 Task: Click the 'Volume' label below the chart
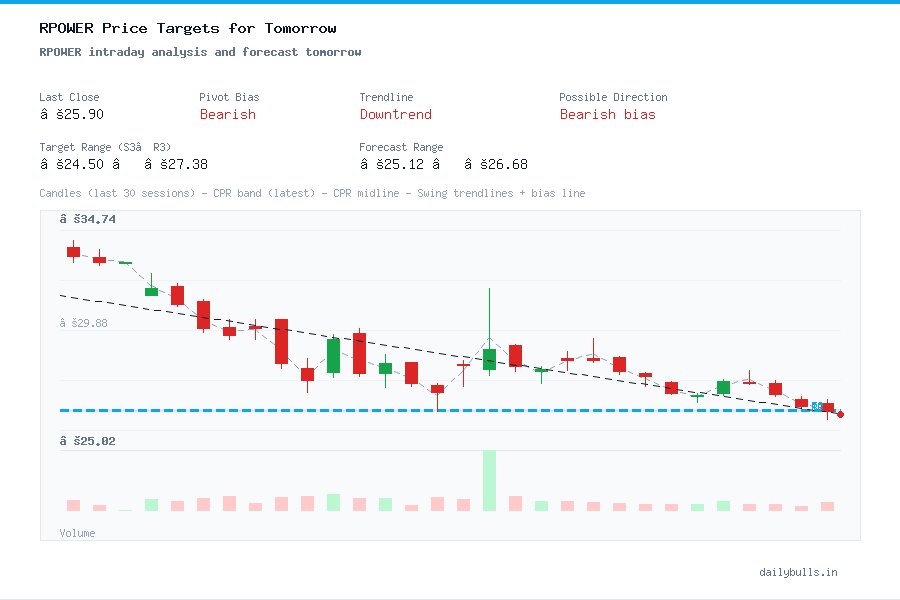pyautogui.click(x=77, y=533)
